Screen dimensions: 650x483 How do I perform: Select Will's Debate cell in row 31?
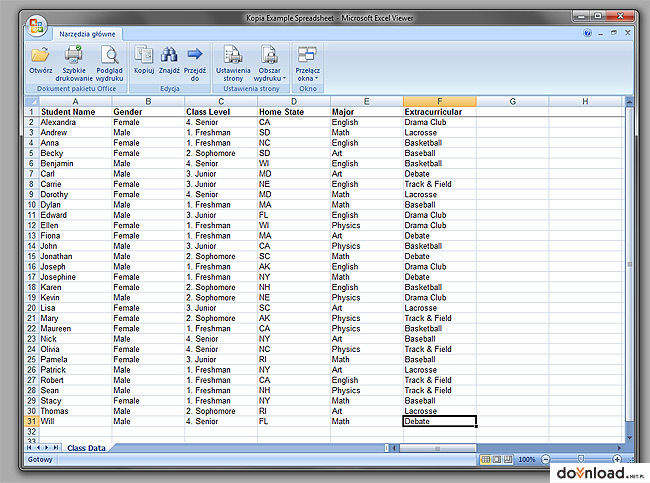[x=439, y=421]
